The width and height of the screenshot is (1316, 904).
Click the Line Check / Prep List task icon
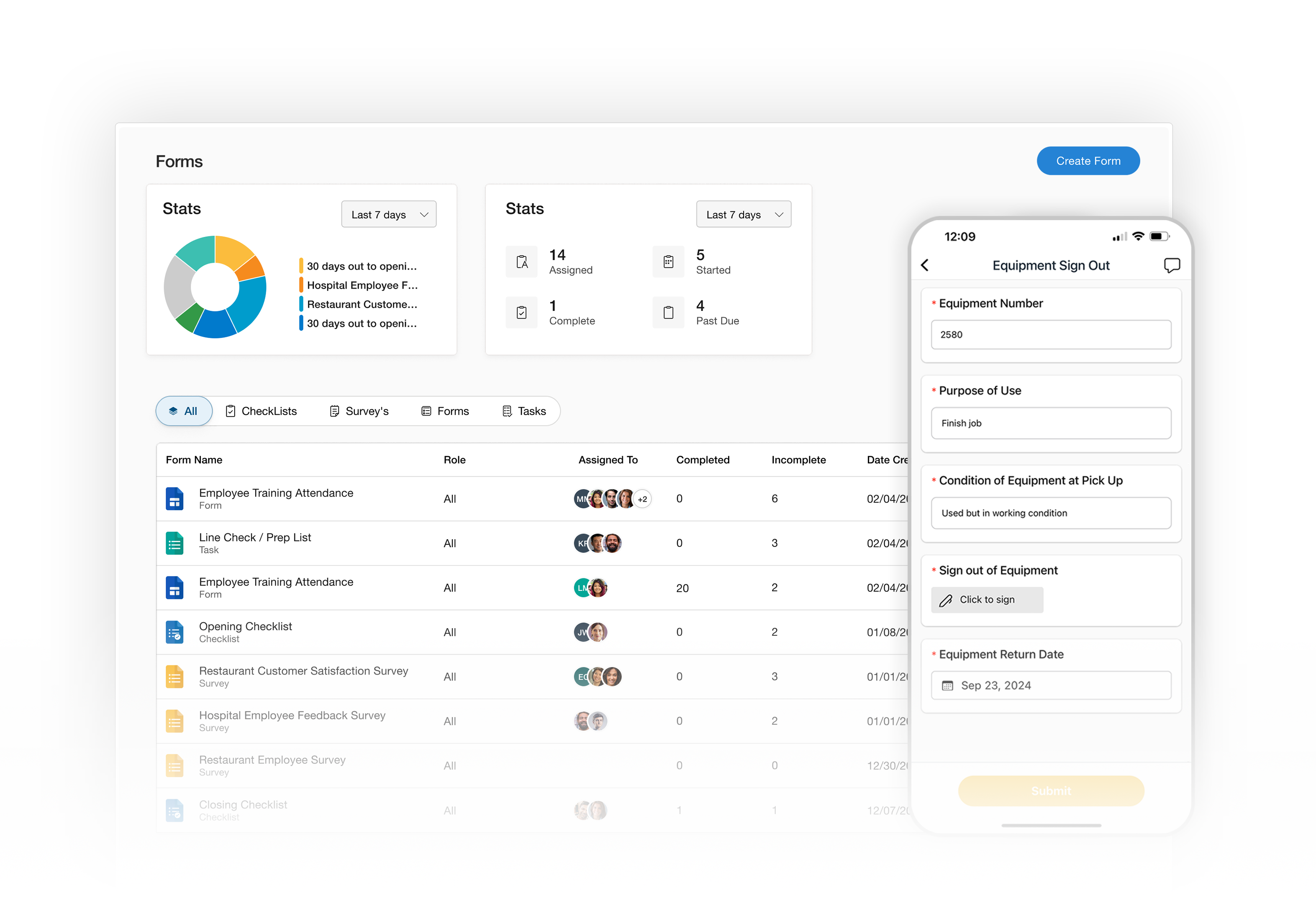click(x=174, y=543)
